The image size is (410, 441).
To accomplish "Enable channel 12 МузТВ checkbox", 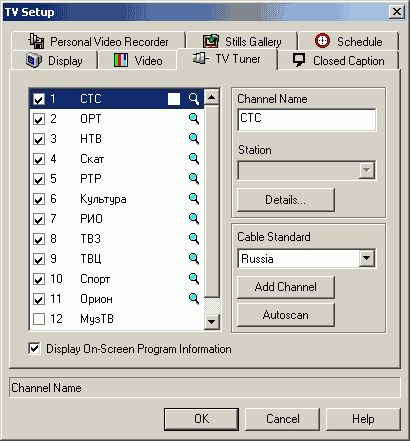I will (x=39, y=319).
